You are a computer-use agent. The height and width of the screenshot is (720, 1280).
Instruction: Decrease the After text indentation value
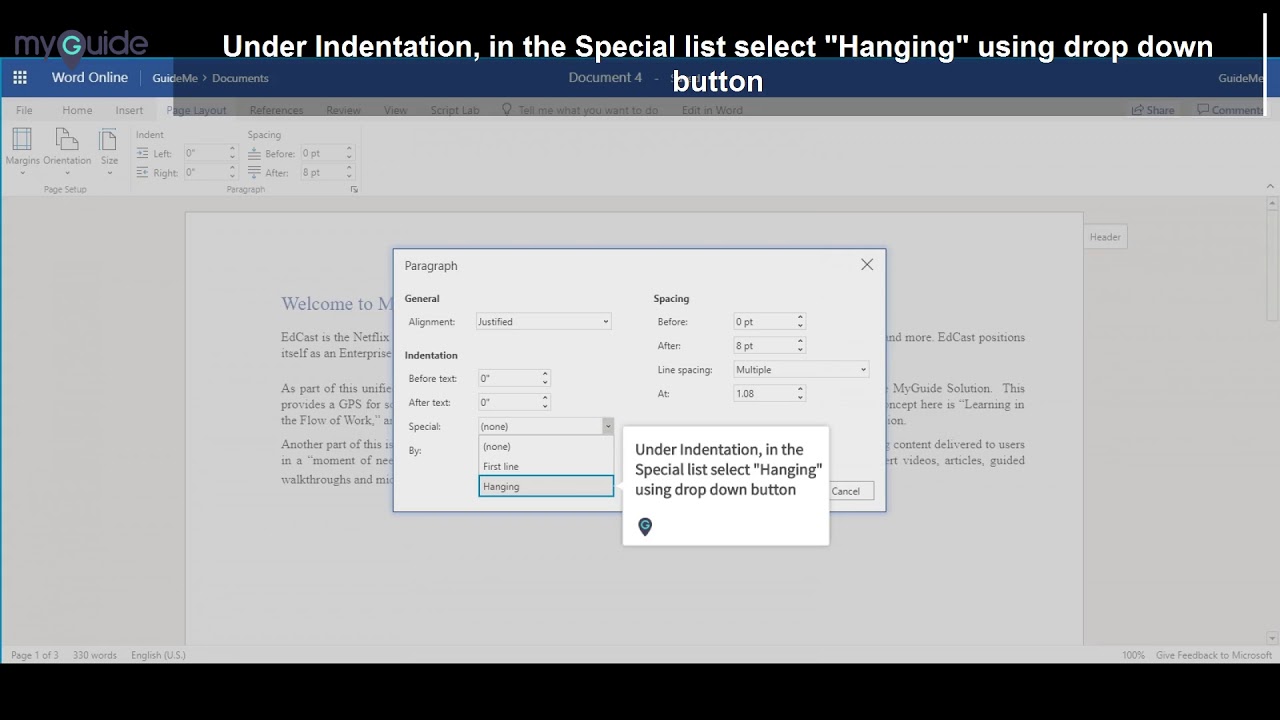pos(545,406)
